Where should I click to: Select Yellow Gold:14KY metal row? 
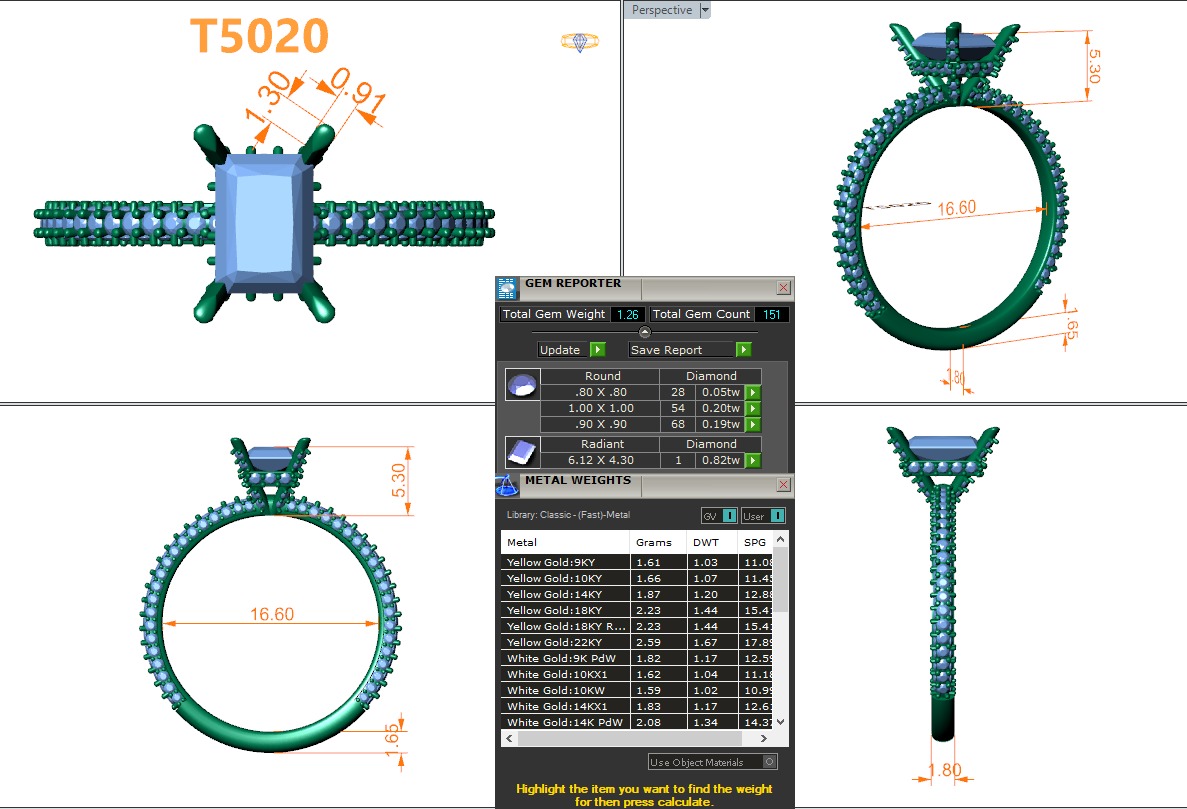(565, 595)
